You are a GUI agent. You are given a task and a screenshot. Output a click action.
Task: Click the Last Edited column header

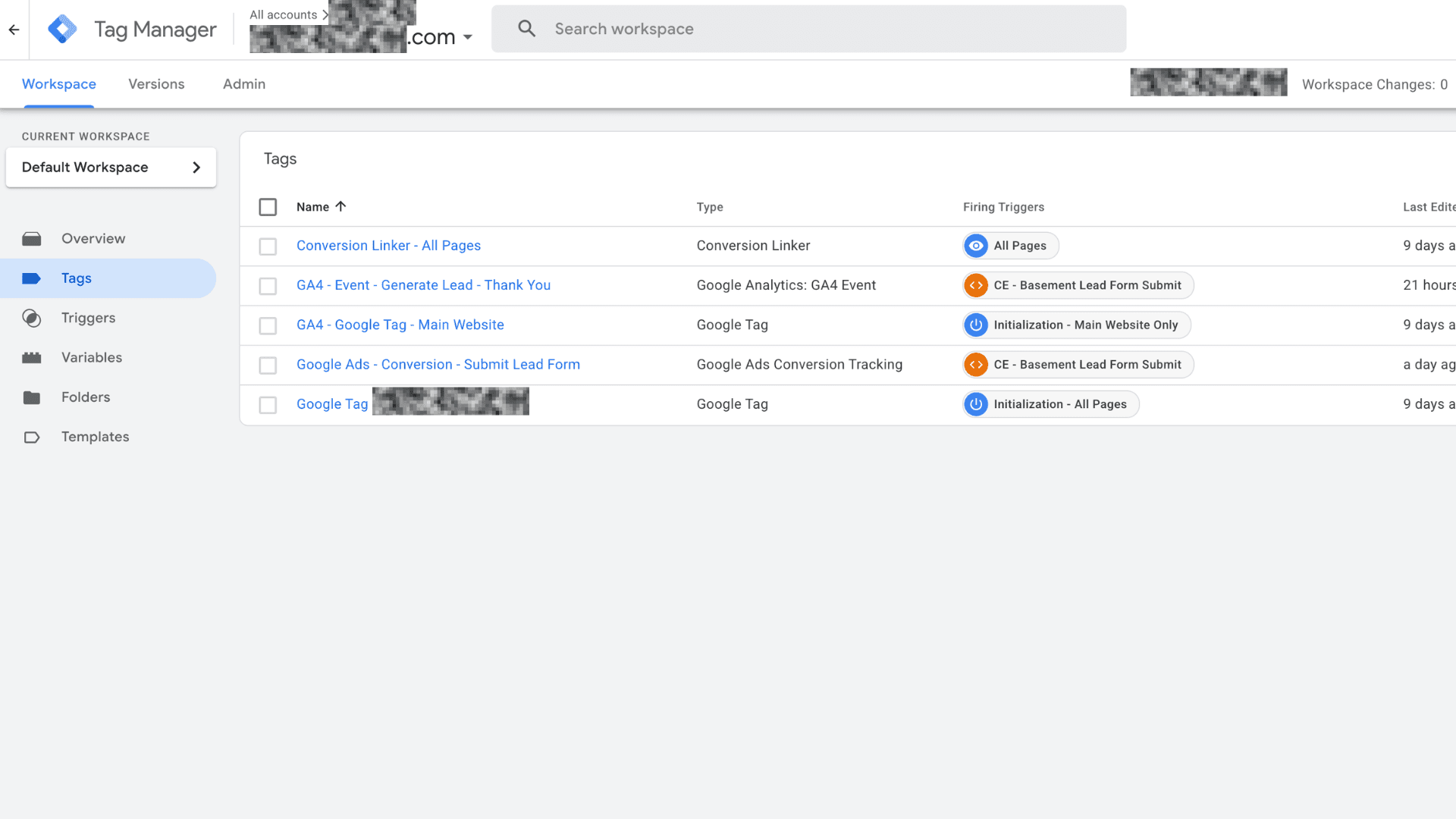(x=1429, y=207)
